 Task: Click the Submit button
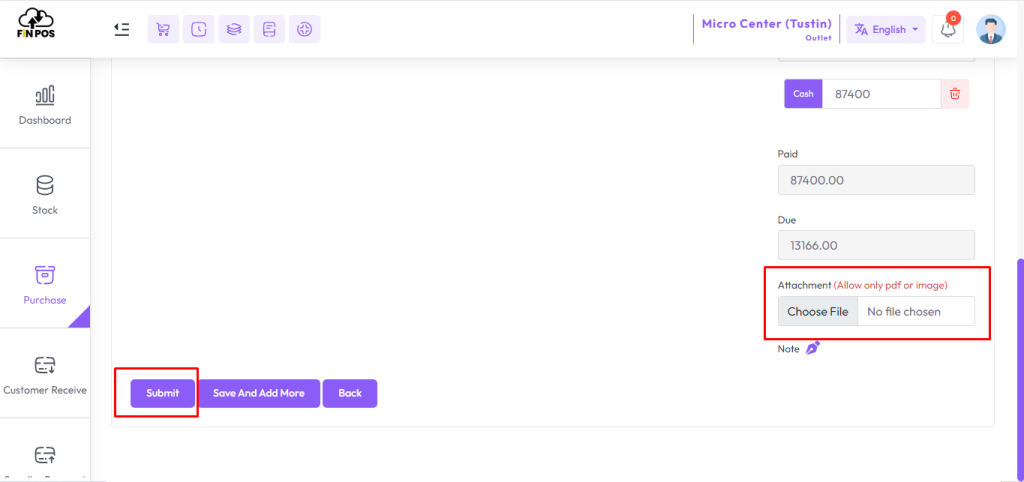point(163,393)
